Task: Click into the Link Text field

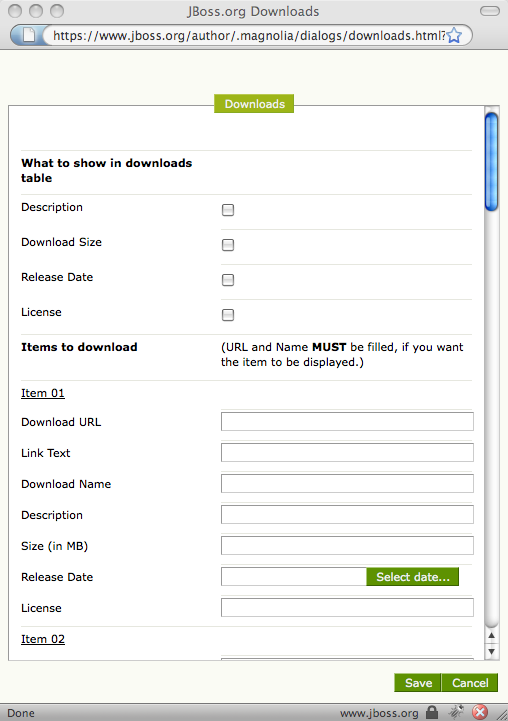Action: 347,452
